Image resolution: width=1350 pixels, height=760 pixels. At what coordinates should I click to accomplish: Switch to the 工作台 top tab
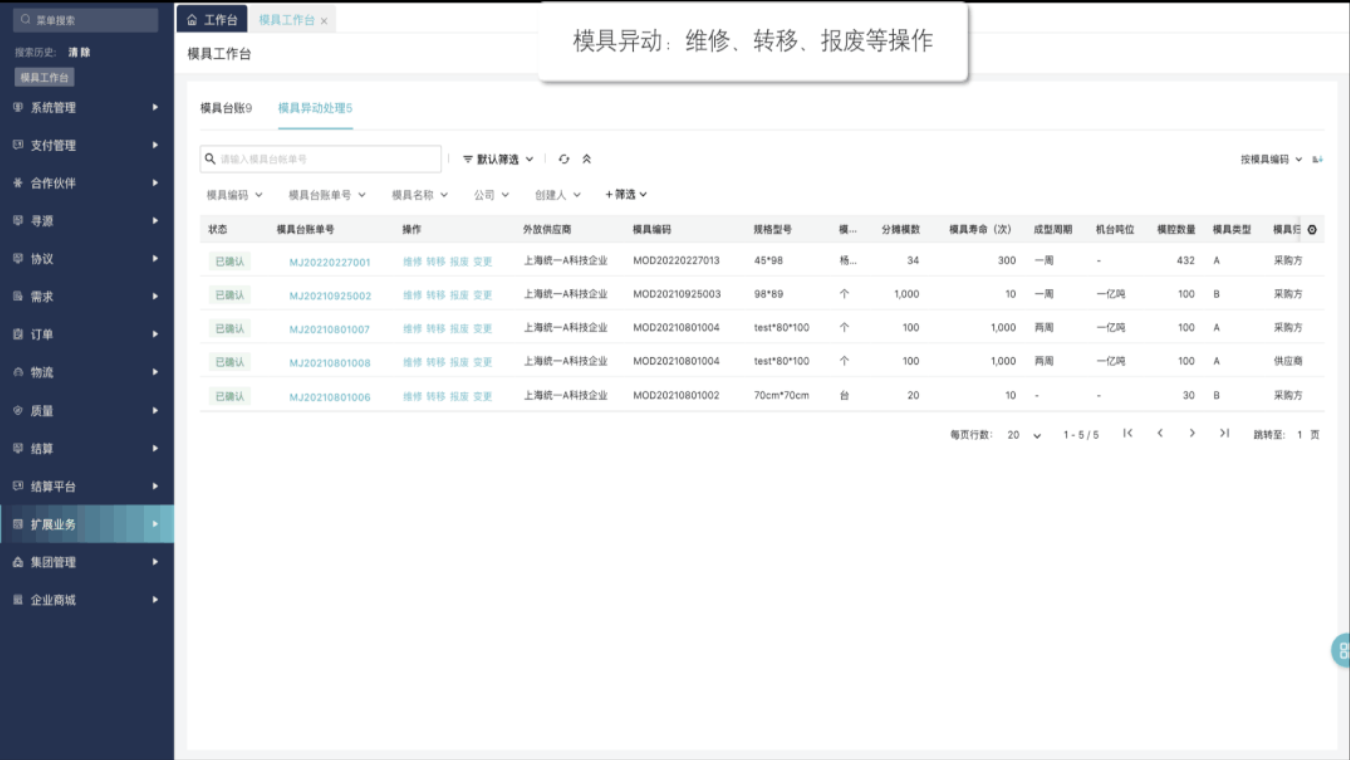pos(212,20)
